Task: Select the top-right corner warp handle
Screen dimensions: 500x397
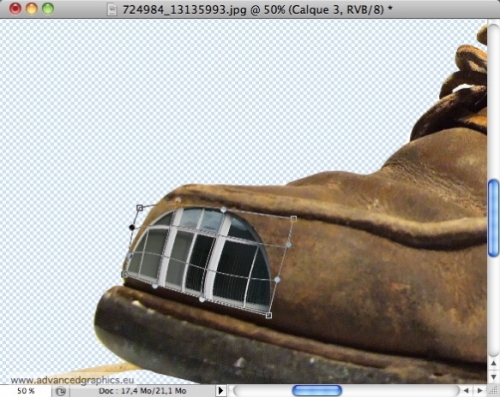Action: click(293, 219)
